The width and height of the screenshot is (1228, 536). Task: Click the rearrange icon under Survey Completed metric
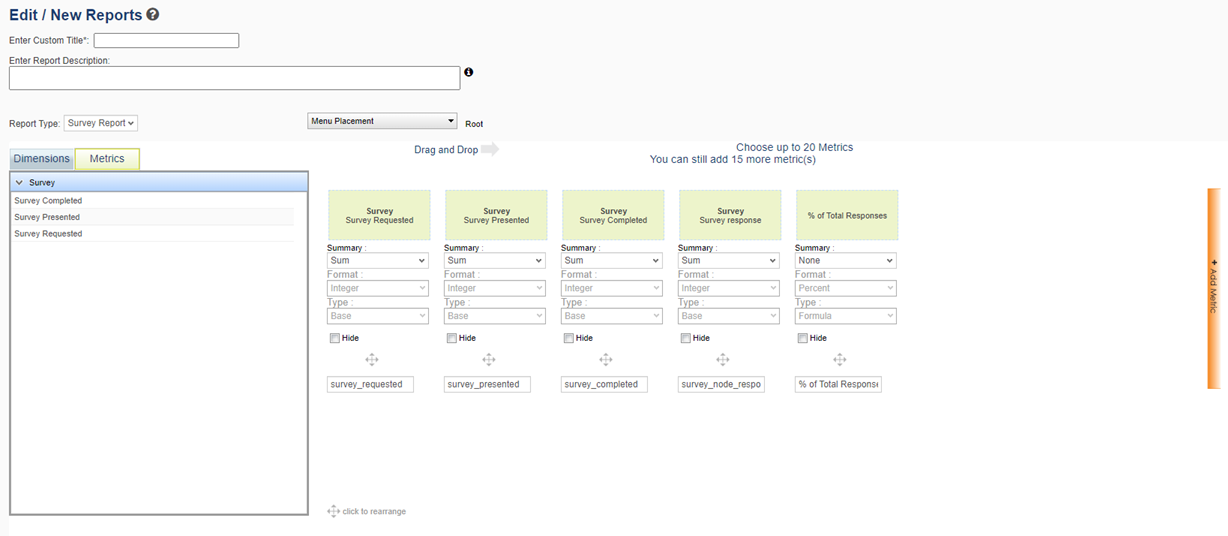coord(606,360)
